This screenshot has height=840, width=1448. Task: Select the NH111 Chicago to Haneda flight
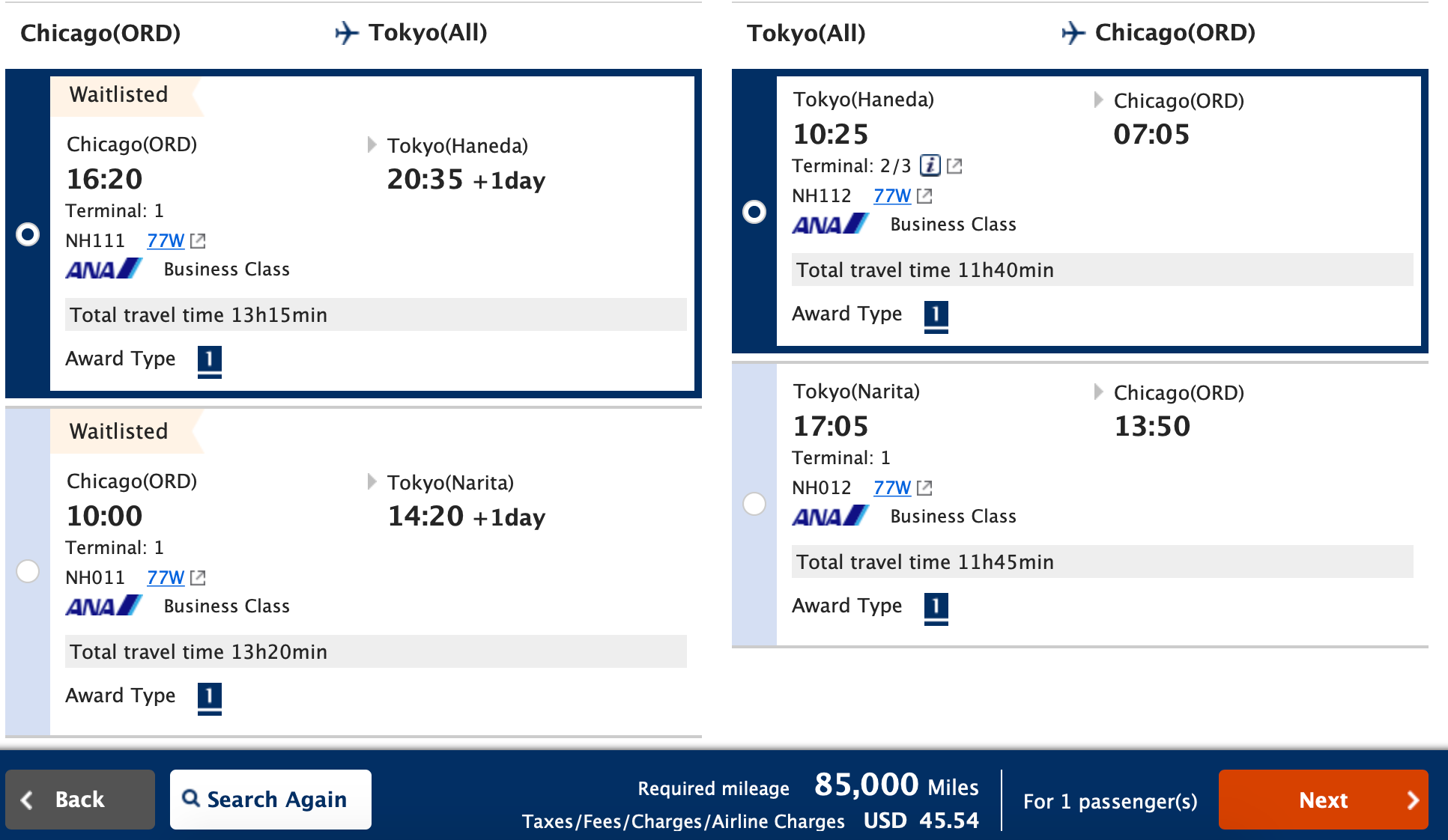[28, 234]
